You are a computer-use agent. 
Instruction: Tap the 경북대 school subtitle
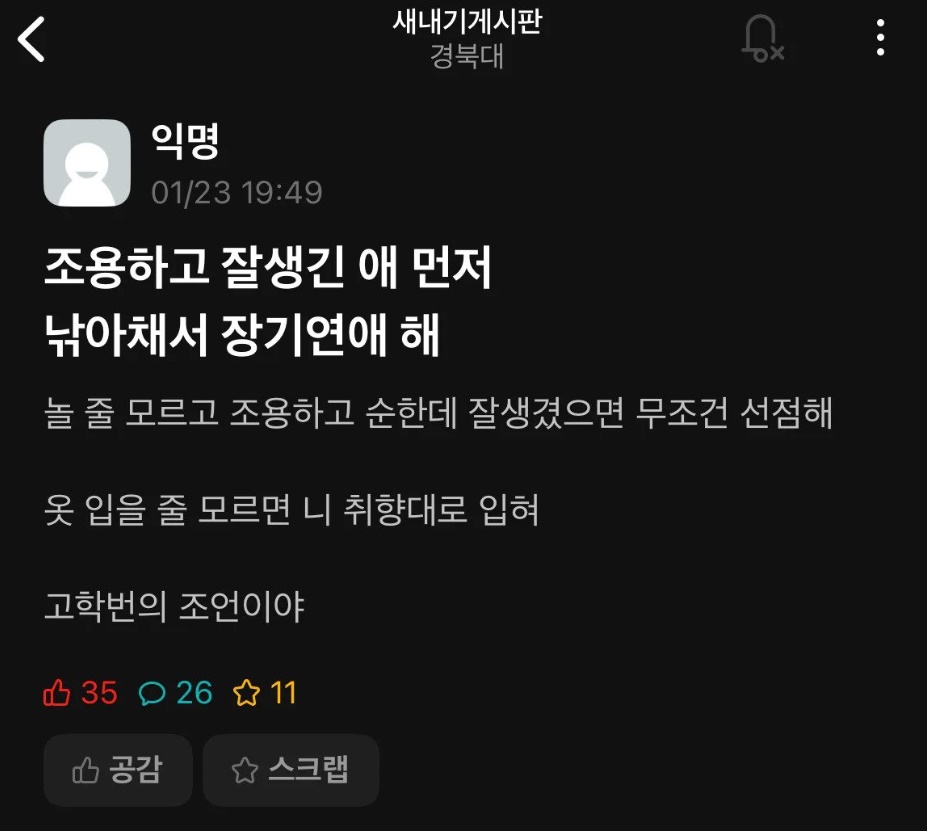[467, 57]
